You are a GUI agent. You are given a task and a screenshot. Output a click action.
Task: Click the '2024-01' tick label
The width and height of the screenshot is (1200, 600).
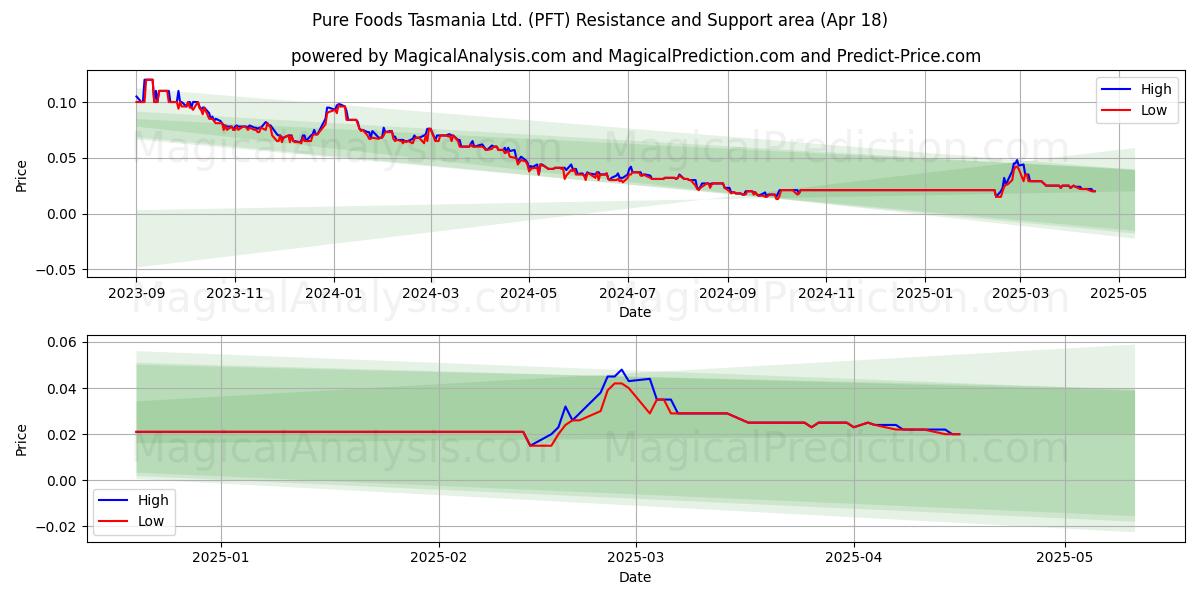tap(333, 293)
